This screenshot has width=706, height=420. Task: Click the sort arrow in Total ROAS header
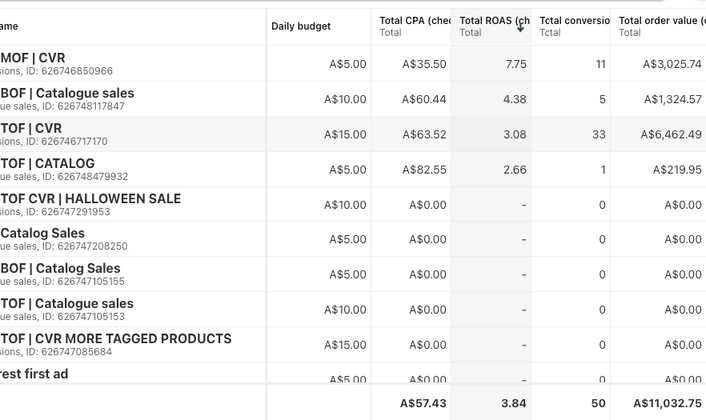click(520, 27)
